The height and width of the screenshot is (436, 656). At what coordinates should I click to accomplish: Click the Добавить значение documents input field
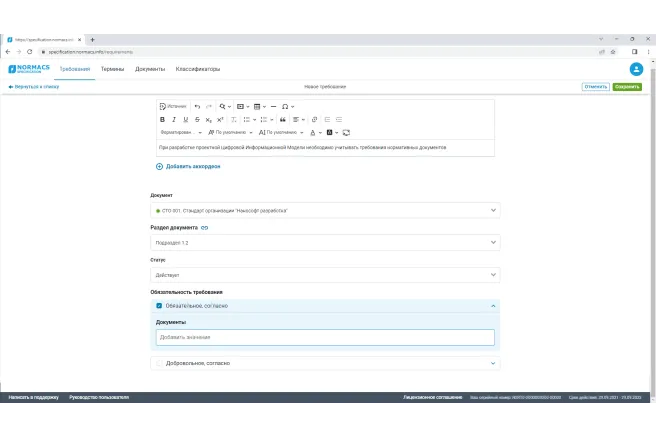(x=325, y=338)
